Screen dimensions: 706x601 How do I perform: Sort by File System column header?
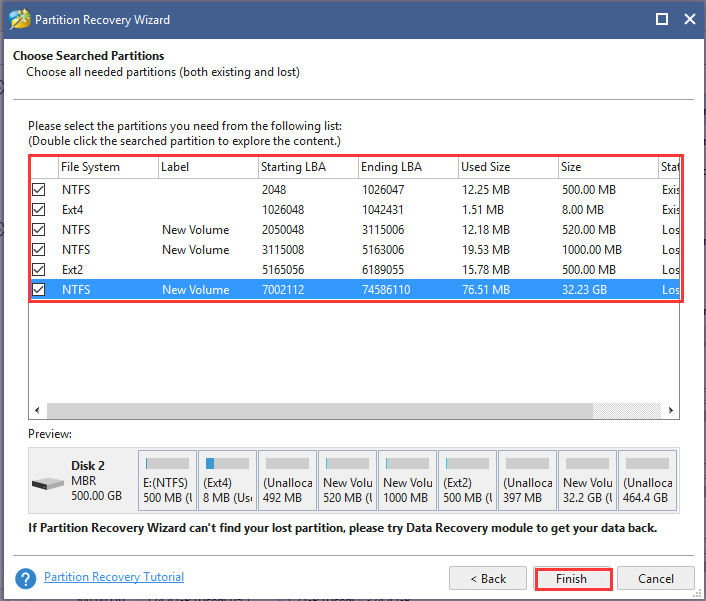point(108,167)
